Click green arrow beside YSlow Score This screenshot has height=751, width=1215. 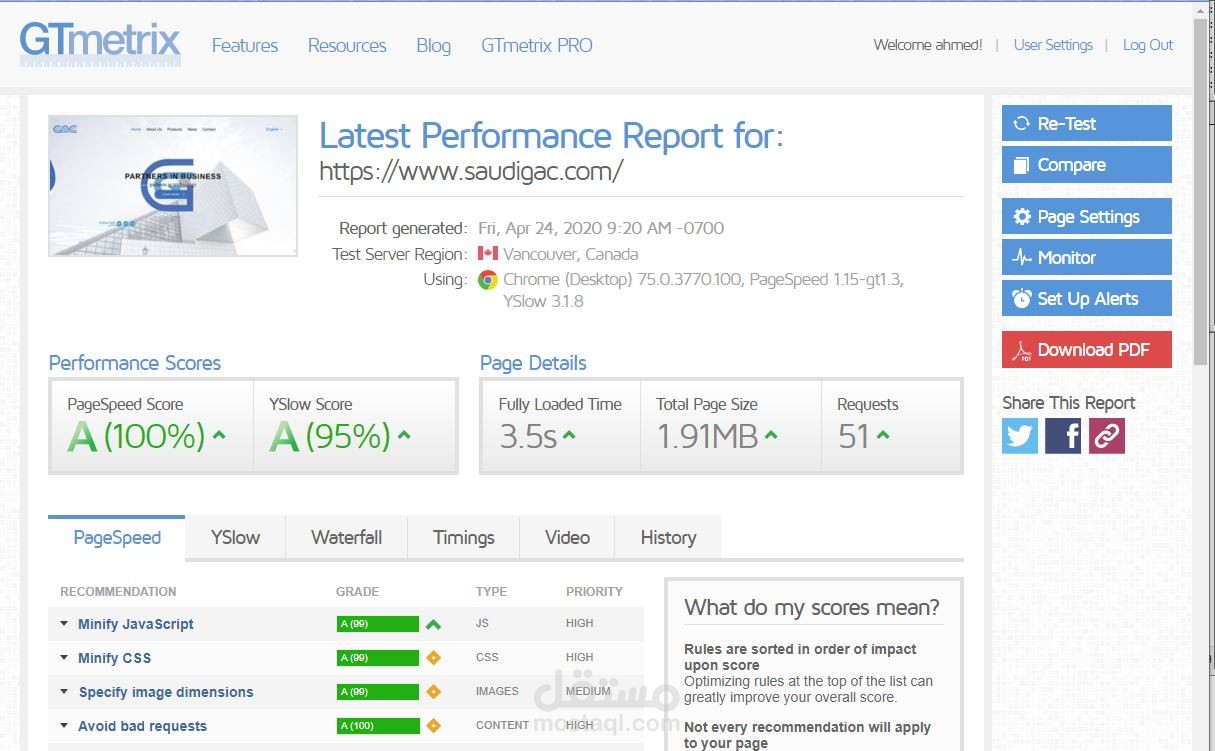coord(404,435)
